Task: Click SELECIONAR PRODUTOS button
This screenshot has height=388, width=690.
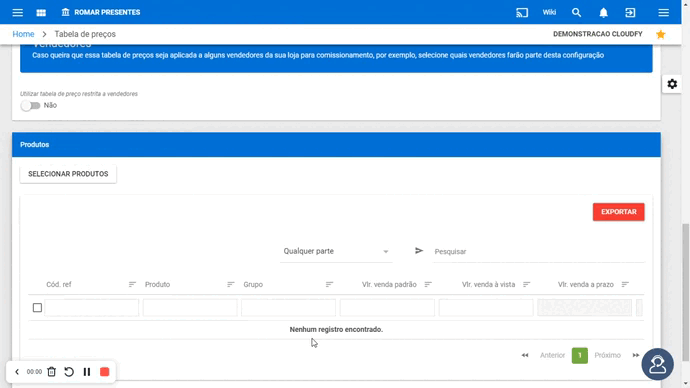Action: [68, 174]
